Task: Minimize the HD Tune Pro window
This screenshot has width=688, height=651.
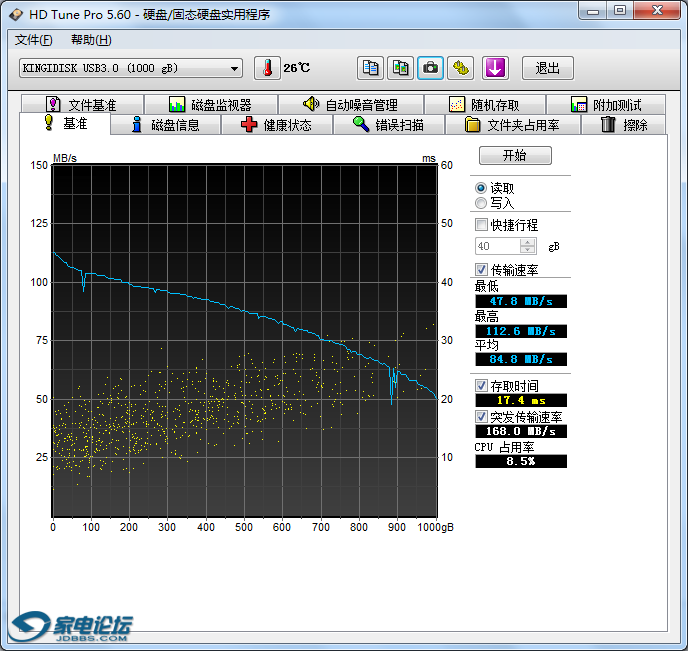Action: (x=593, y=11)
